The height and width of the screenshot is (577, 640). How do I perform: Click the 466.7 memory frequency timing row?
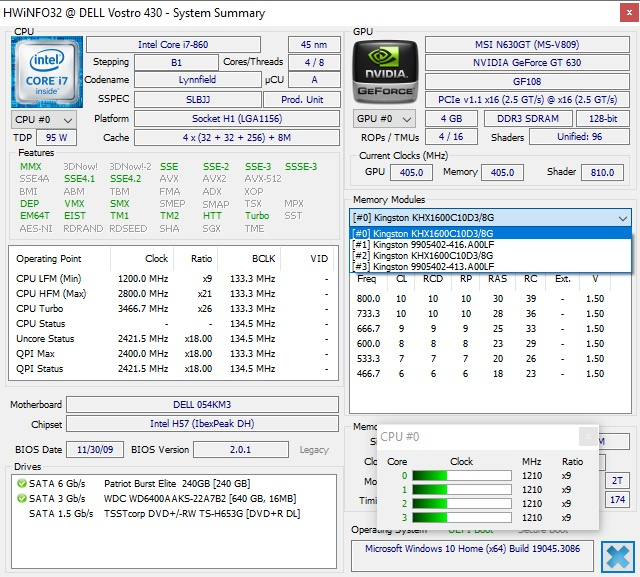(490, 374)
